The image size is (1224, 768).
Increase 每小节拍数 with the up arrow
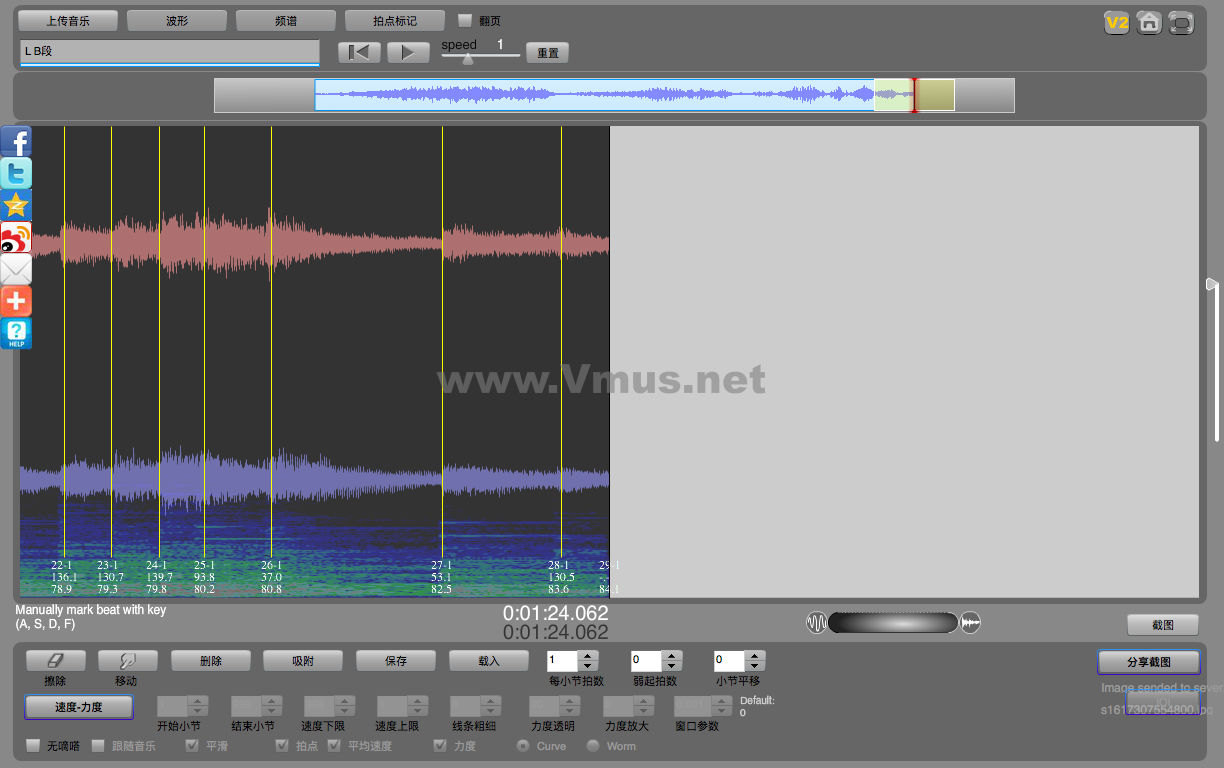pos(588,656)
